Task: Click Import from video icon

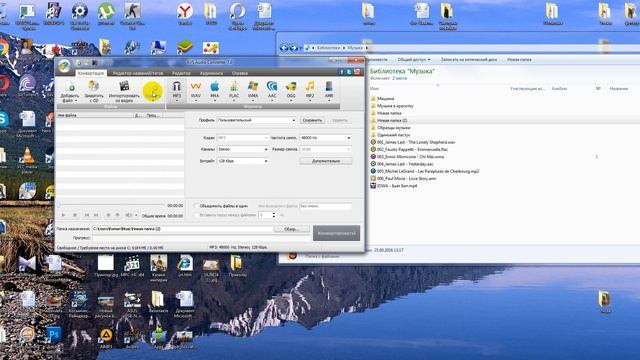Action: click(x=124, y=91)
